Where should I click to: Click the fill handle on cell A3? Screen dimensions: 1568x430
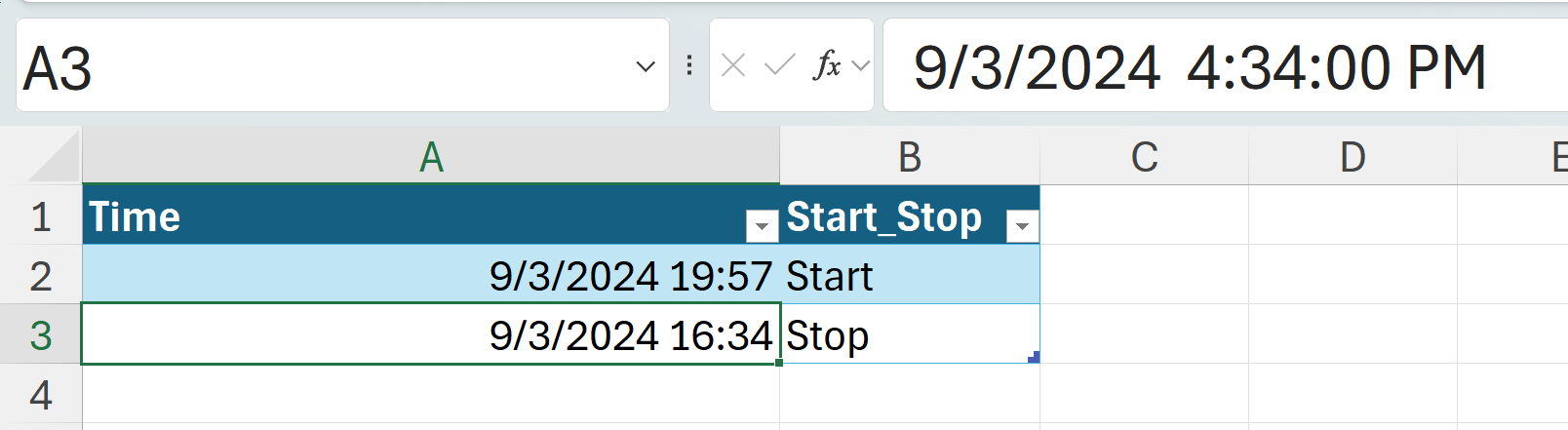pos(779,363)
